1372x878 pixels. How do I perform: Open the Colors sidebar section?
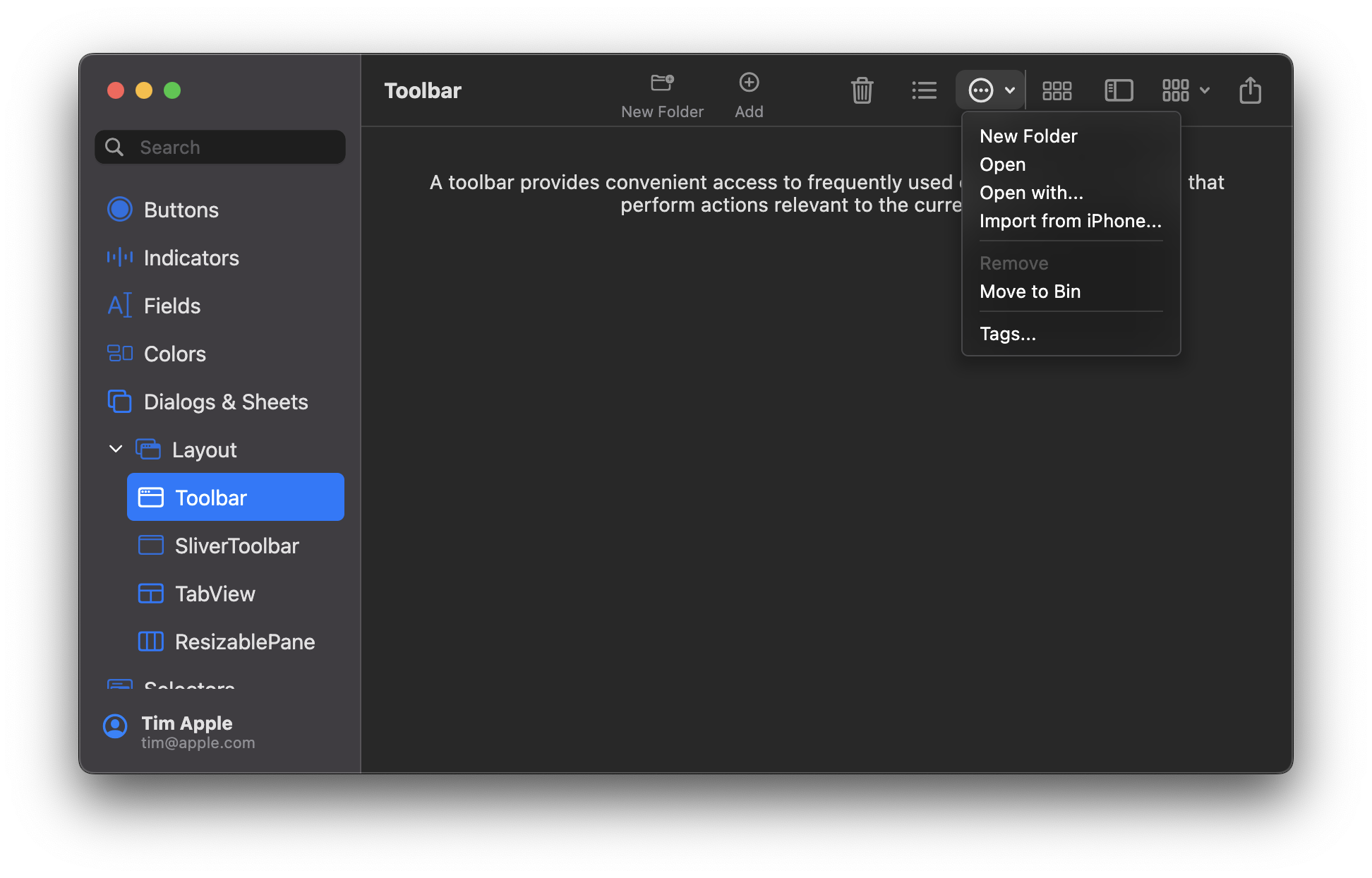click(x=174, y=354)
